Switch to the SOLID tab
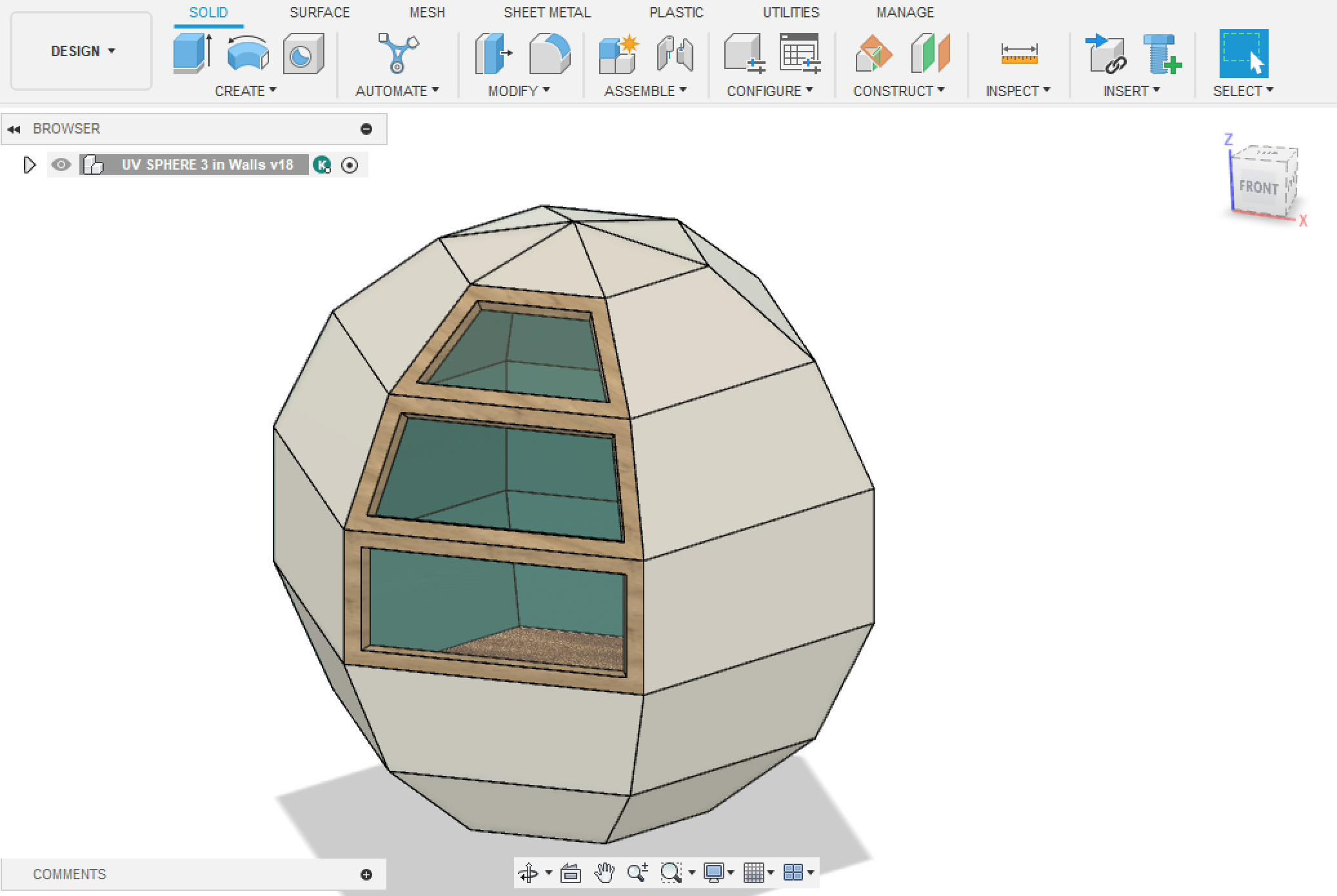1337x896 pixels. pyautogui.click(x=208, y=13)
